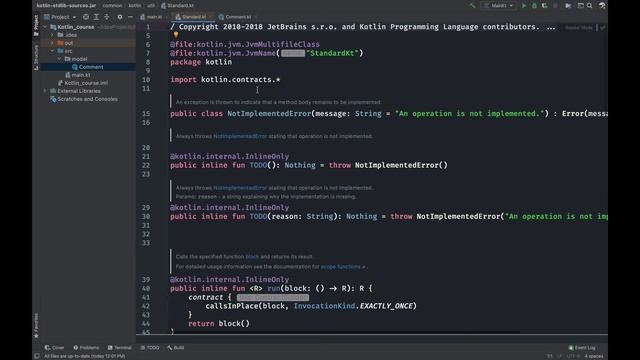The width and height of the screenshot is (640, 360).
Task: Run the program with green play icon
Action: click(x=524, y=6)
